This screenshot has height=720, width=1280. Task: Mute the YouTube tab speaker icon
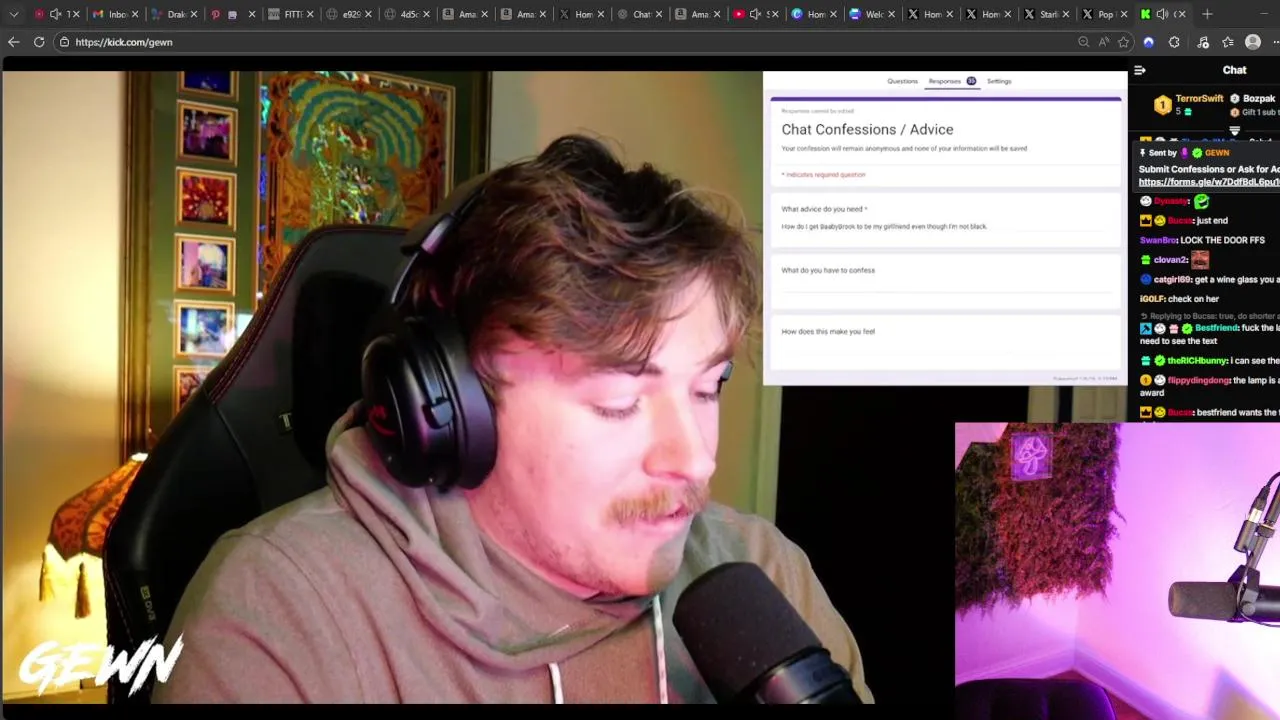click(x=756, y=14)
